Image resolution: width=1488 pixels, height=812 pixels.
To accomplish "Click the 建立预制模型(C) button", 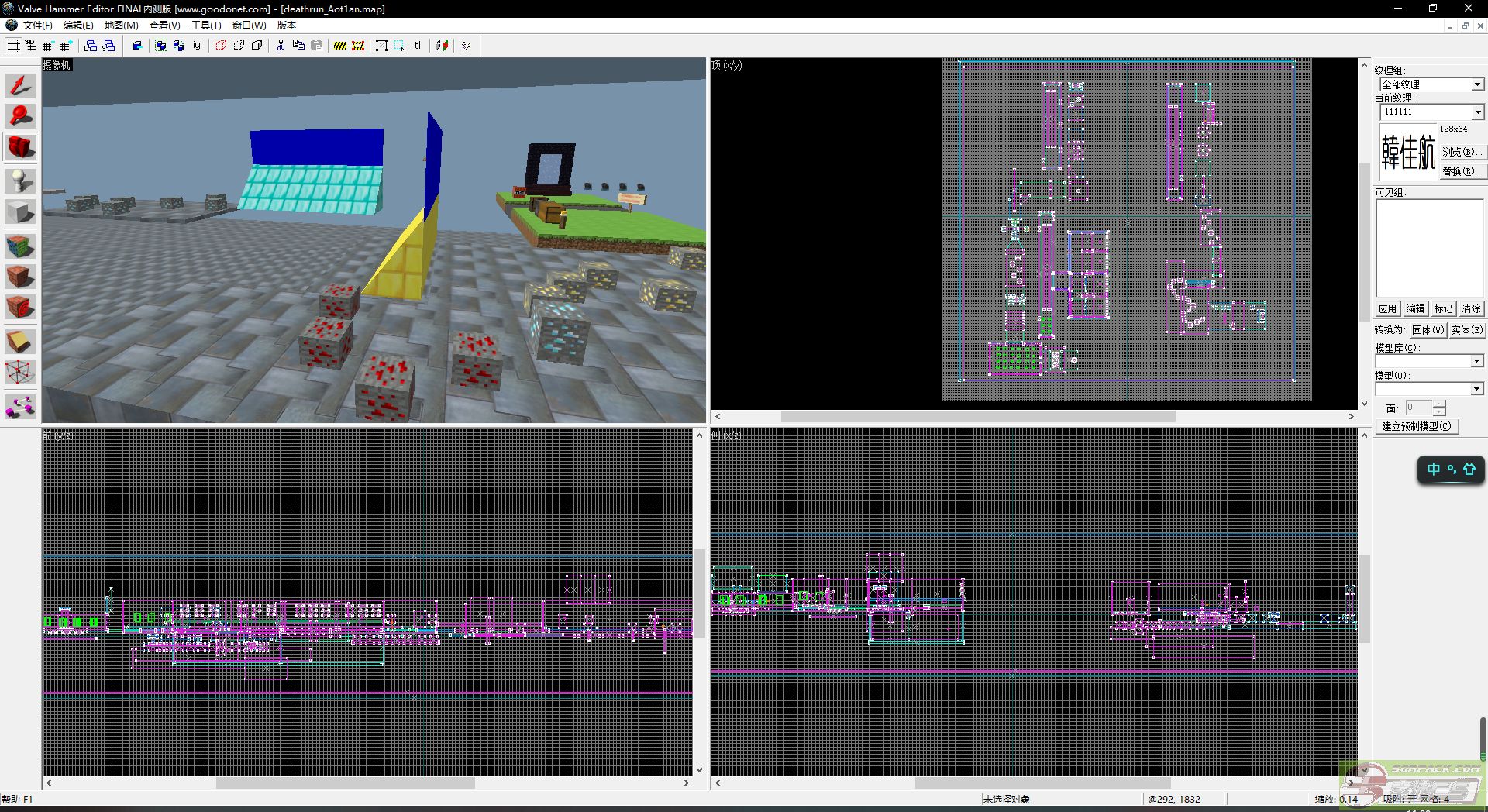I will pos(1417,426).
